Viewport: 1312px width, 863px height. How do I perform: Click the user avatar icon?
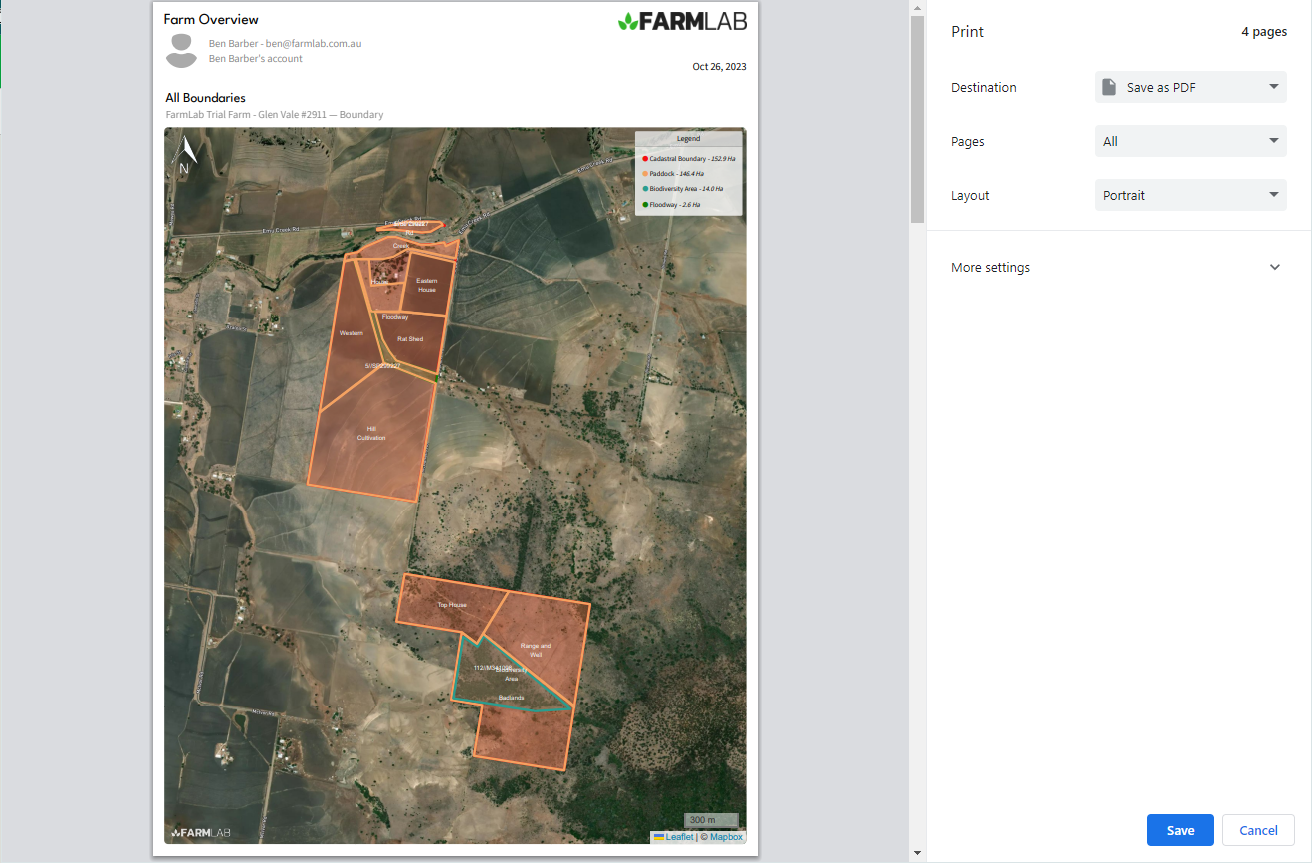(x=181, y=51)
